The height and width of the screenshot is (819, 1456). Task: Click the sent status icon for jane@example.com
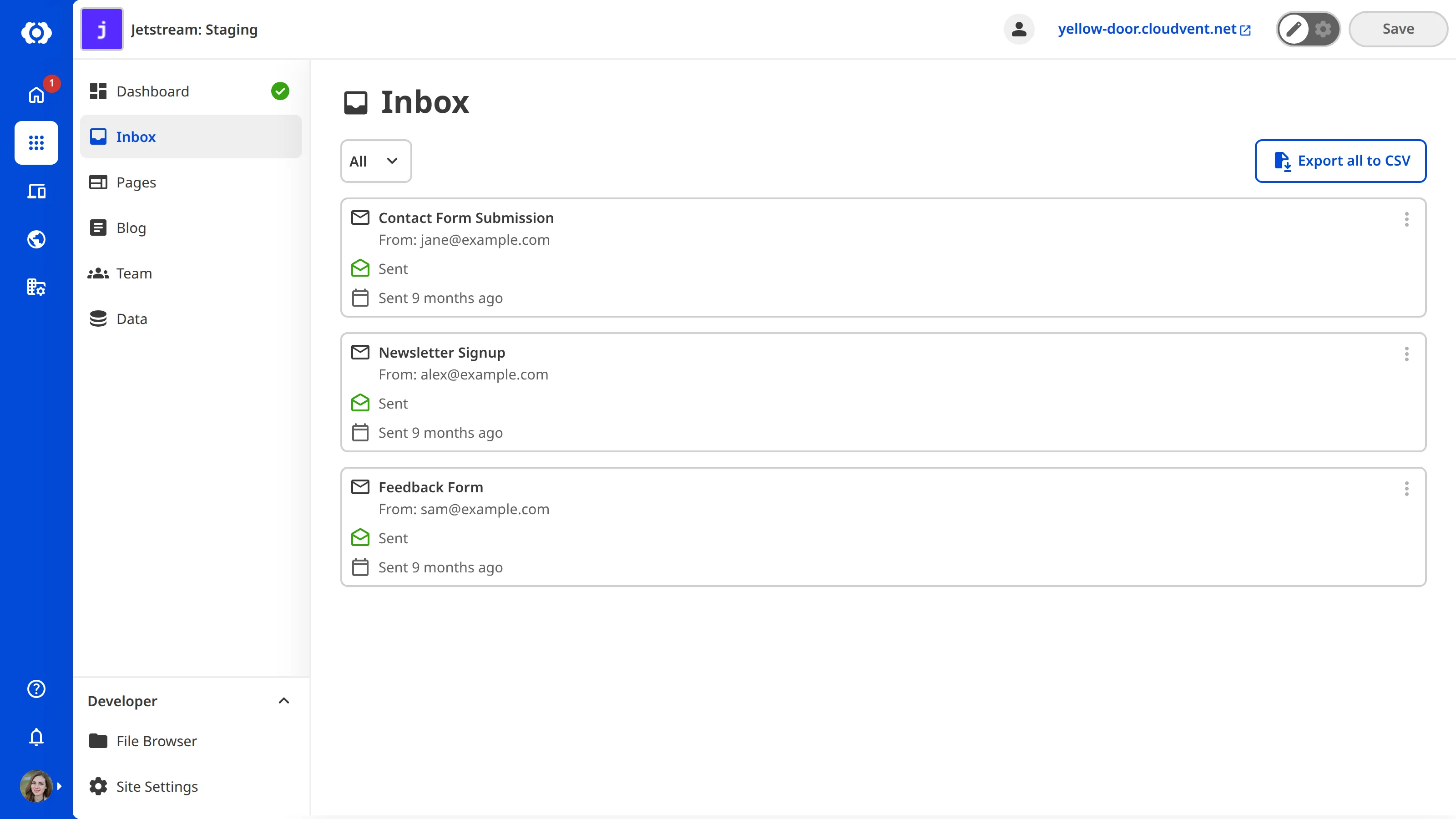(360, 268)
